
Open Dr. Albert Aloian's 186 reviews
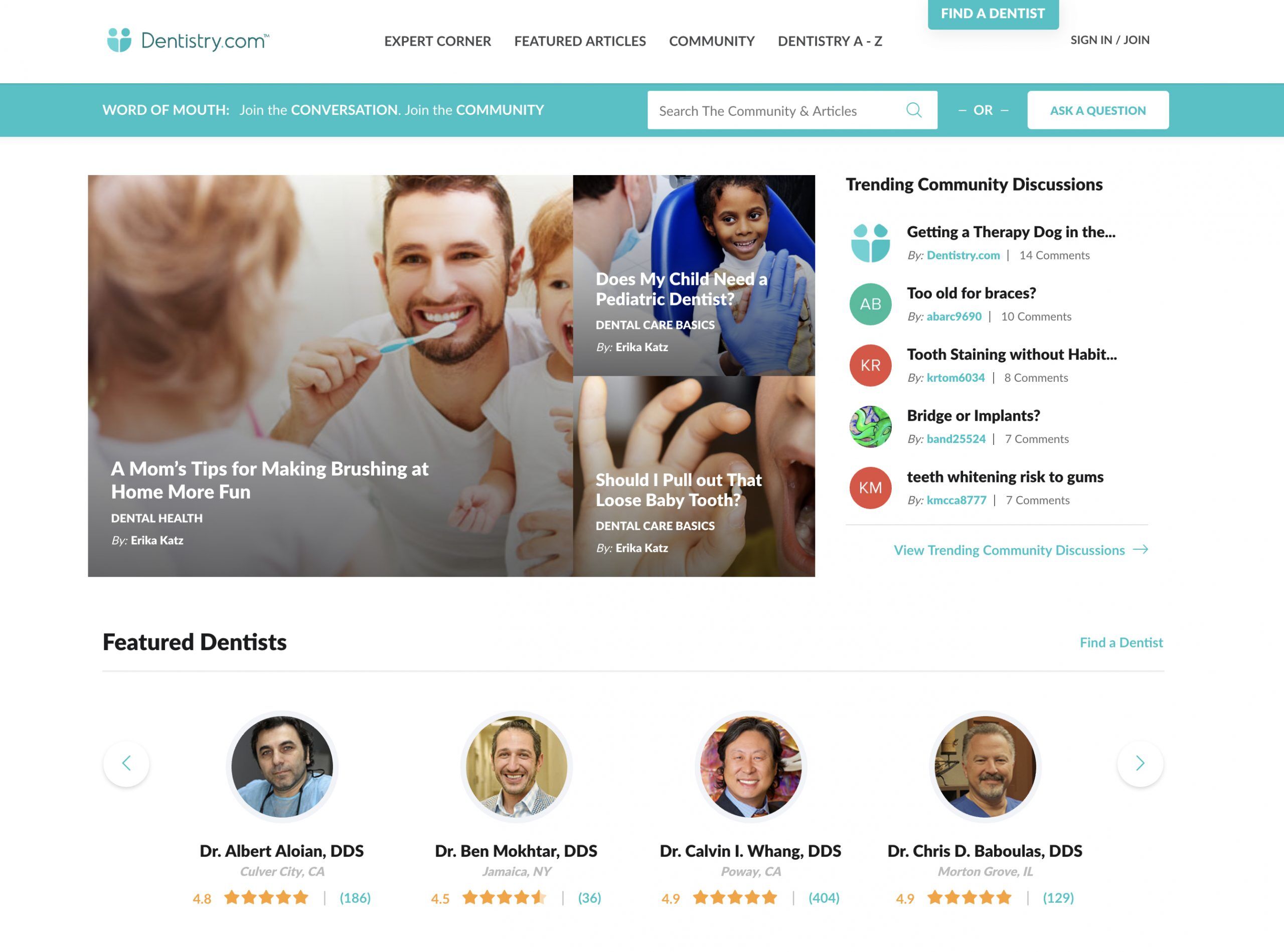click(x=355, y=898)
